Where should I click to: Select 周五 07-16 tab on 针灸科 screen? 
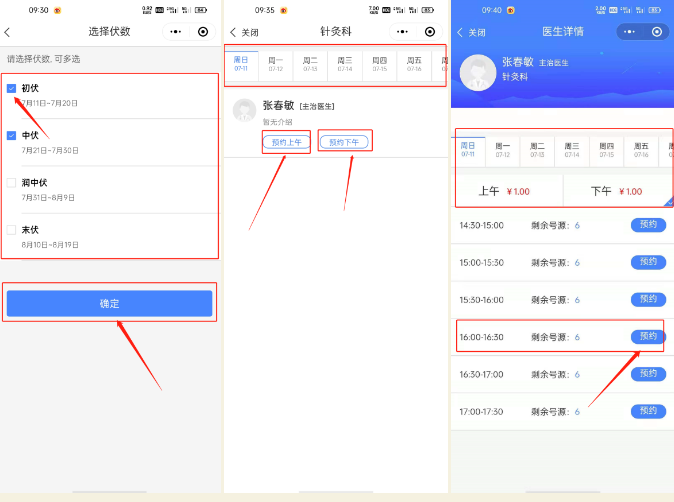(x=414, y=64)
